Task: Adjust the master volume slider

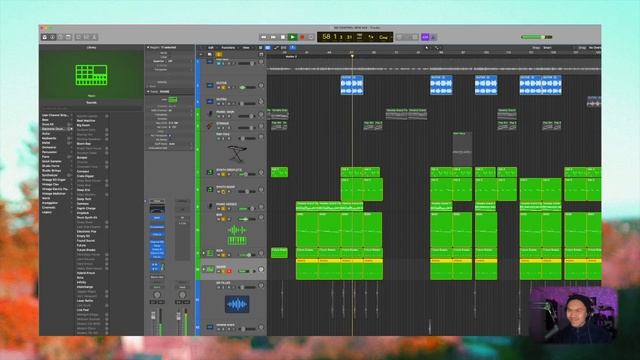Action: point(536,37)
